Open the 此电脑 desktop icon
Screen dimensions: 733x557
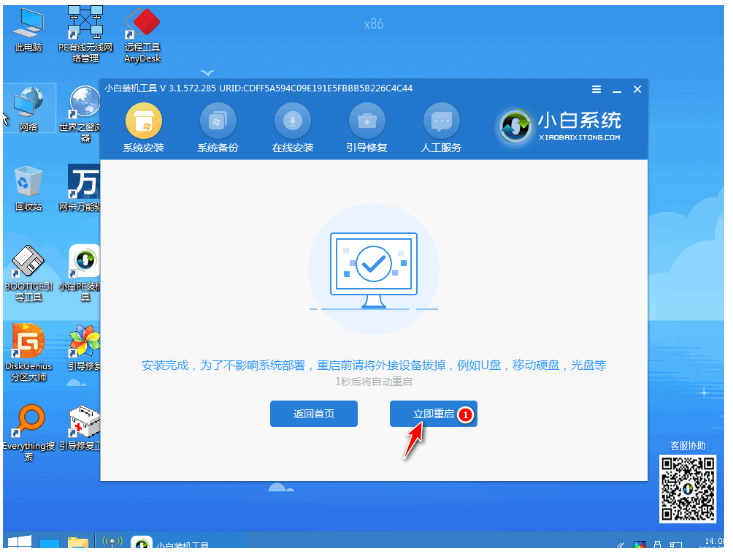click(x=29, y=30)
